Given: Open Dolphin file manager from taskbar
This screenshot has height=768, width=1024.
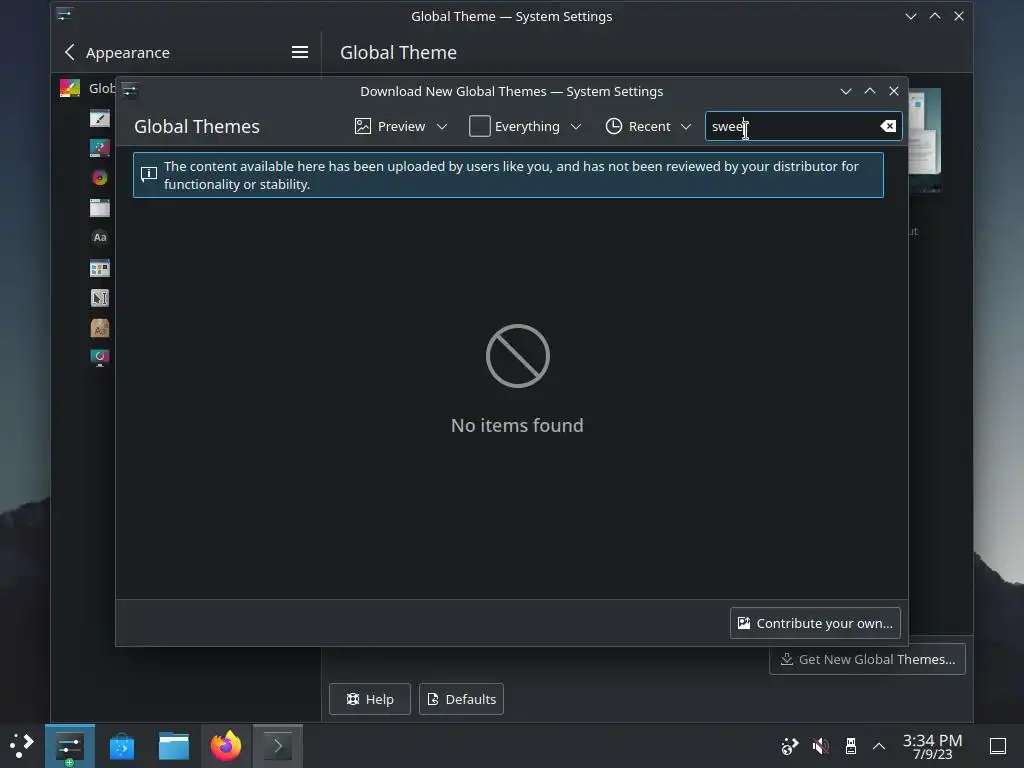Looking at the screenshot, I should tap(174, 746).
